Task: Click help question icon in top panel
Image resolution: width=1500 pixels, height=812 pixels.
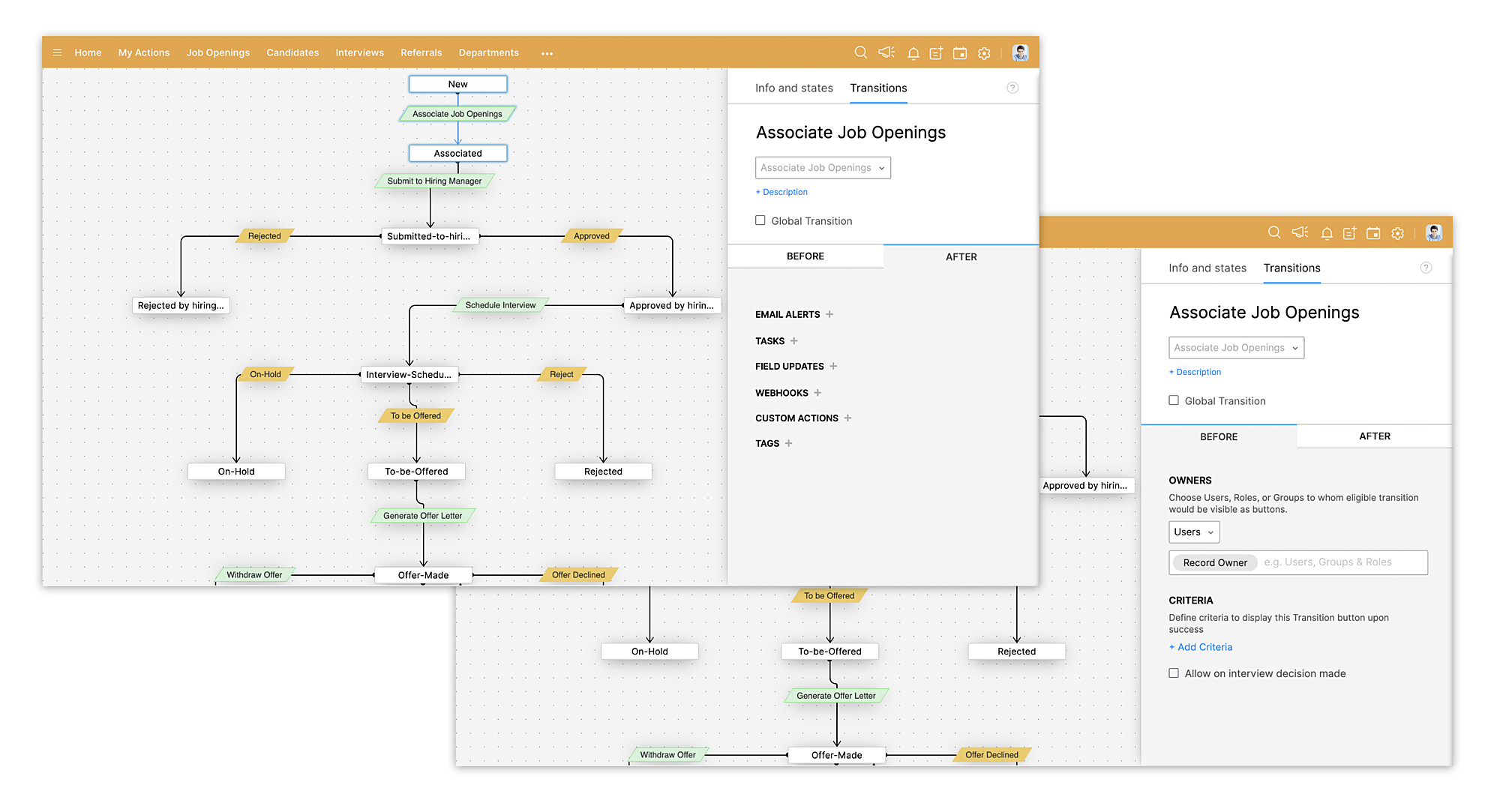Action: point(1012,88)
